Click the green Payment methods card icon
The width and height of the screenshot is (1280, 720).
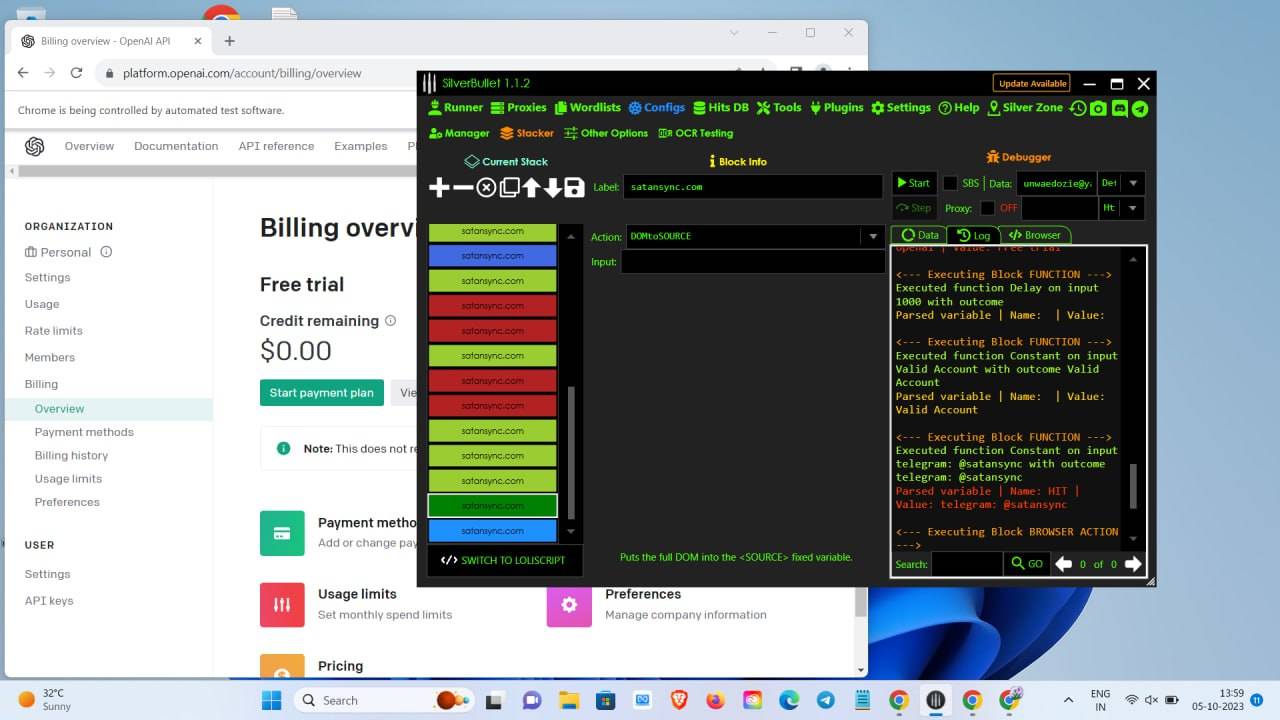tap(282, 533)
